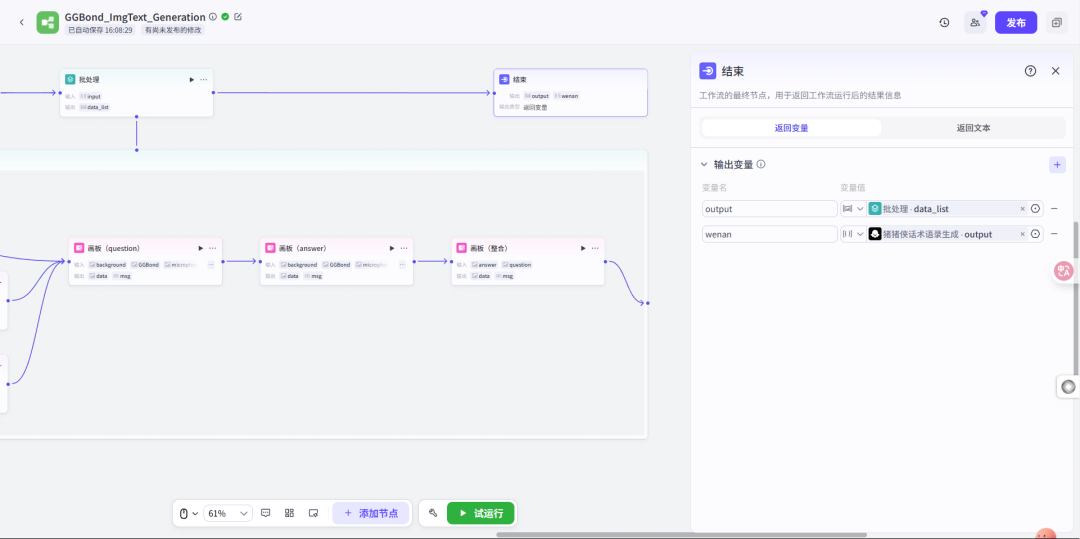1080x539 pixels.
Task: Open mouse interaction mode dropdown
Action: point(188,513)
